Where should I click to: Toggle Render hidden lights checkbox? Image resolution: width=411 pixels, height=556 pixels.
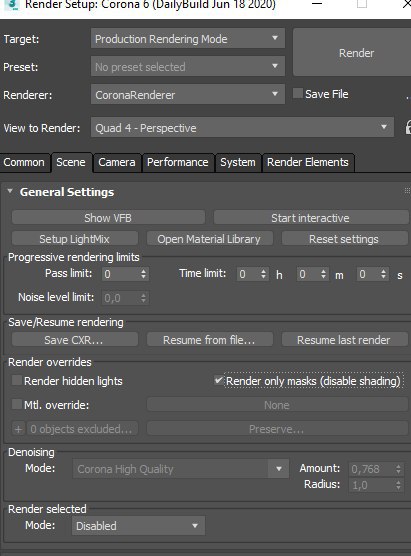pos(17,381)
